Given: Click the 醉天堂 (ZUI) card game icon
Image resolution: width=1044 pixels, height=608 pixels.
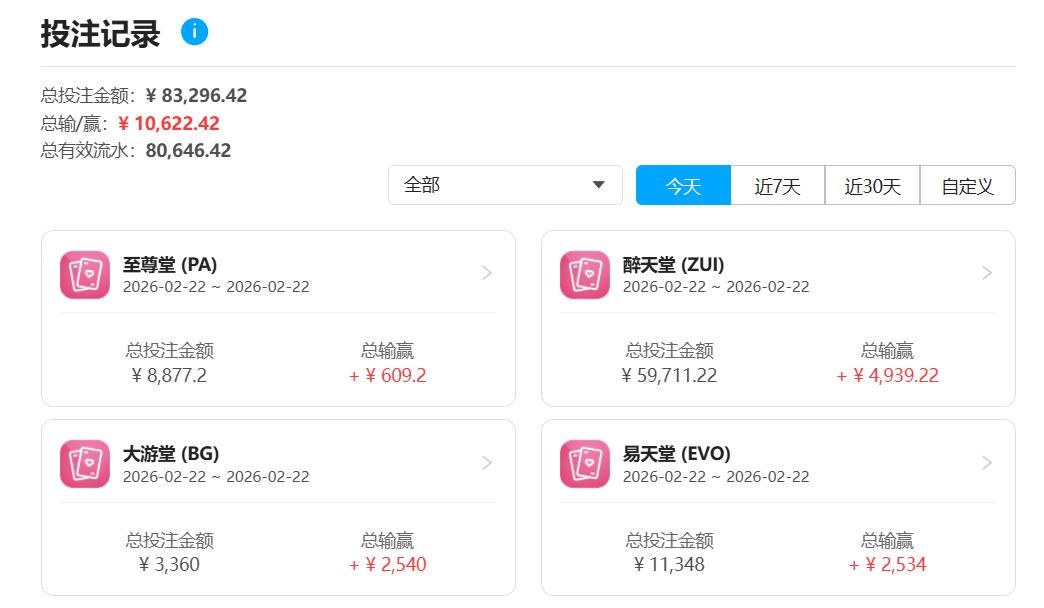Looking at the screenshot, I should click(x=585, y=274).
